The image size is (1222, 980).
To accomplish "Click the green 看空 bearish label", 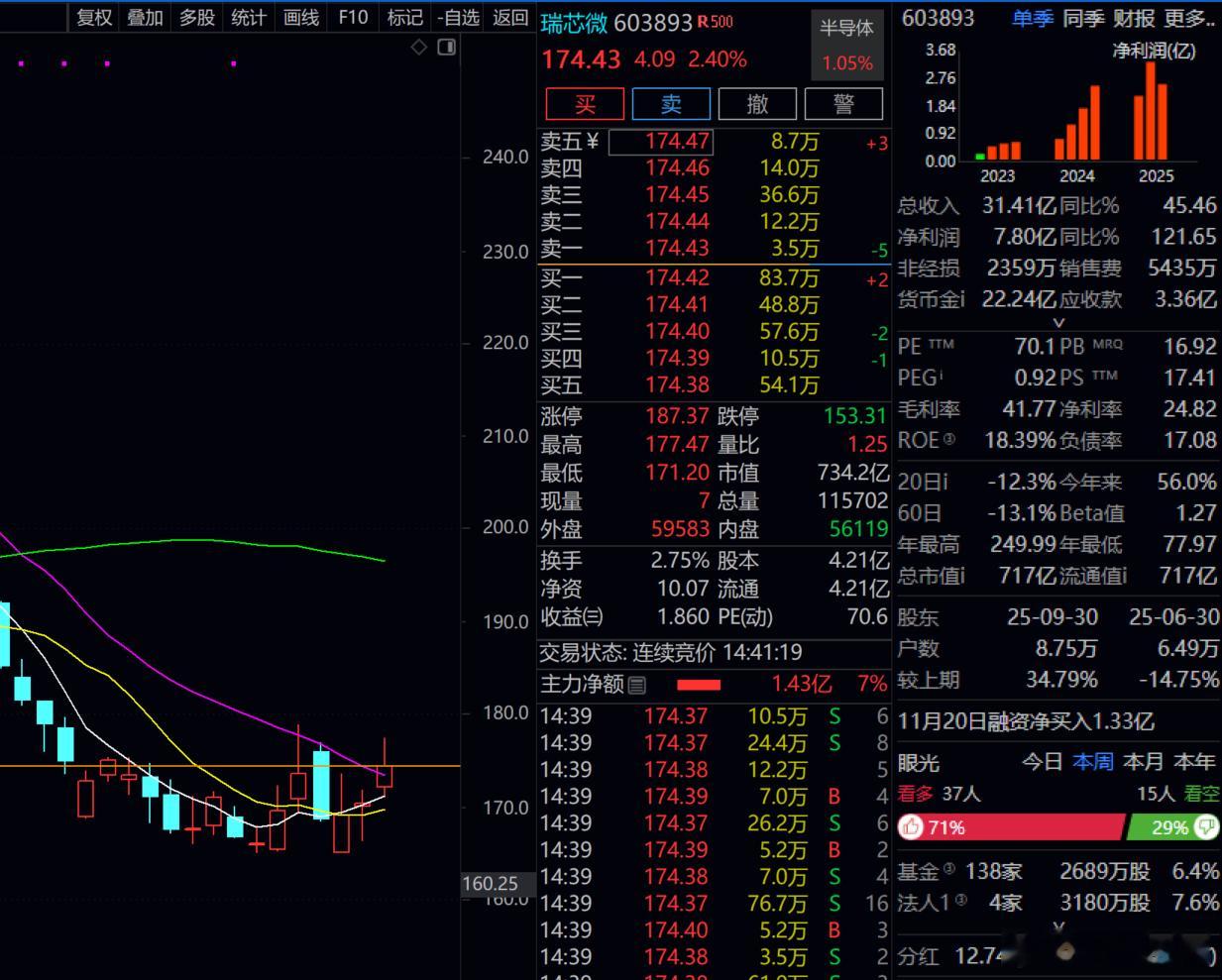I will click(1201, 794).
